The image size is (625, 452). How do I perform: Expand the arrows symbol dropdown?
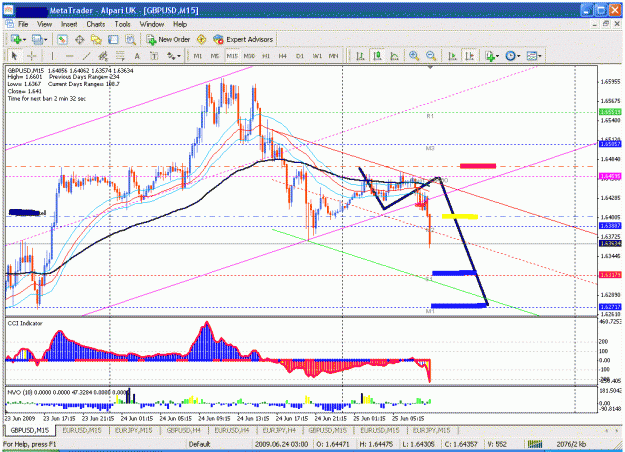(179, 56)
